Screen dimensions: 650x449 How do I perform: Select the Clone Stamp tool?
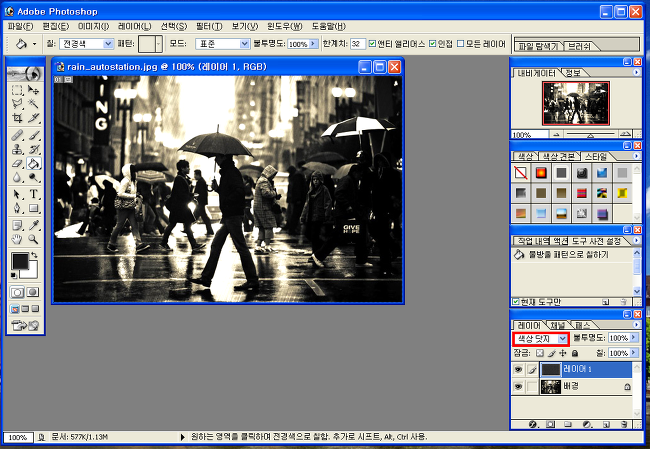[17, 149]
